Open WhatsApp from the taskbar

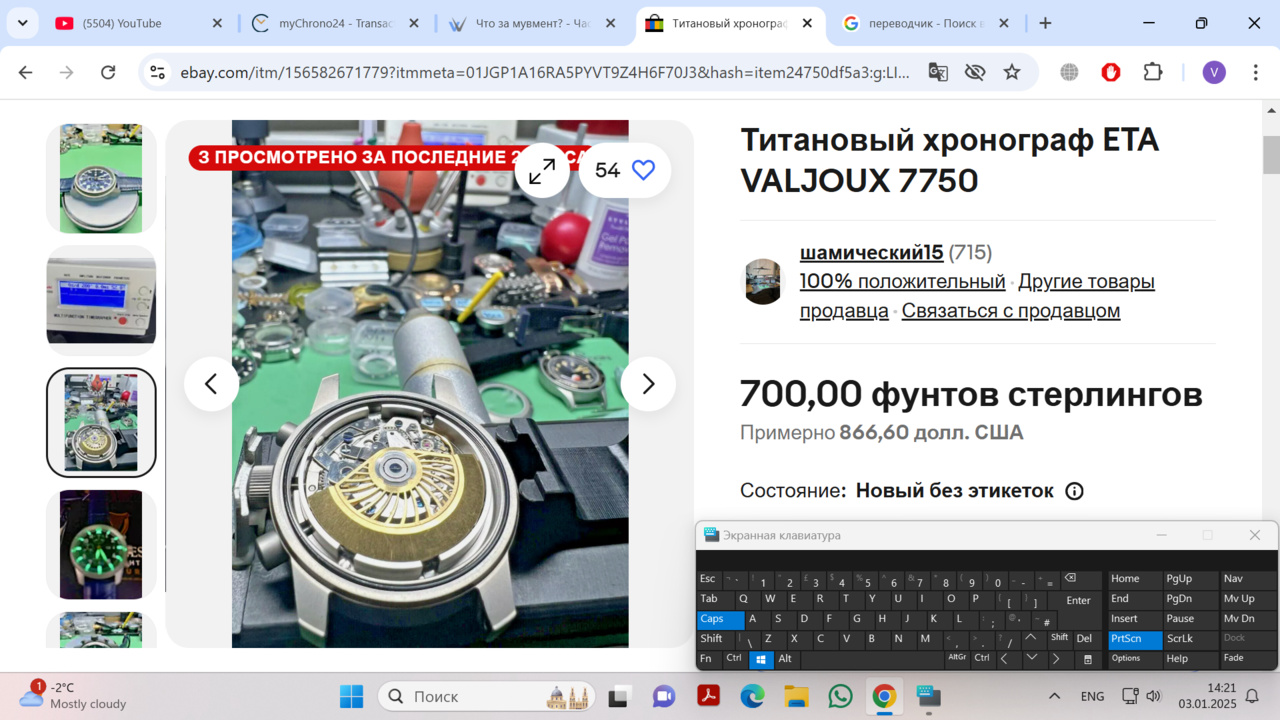[x=840, y=696]
